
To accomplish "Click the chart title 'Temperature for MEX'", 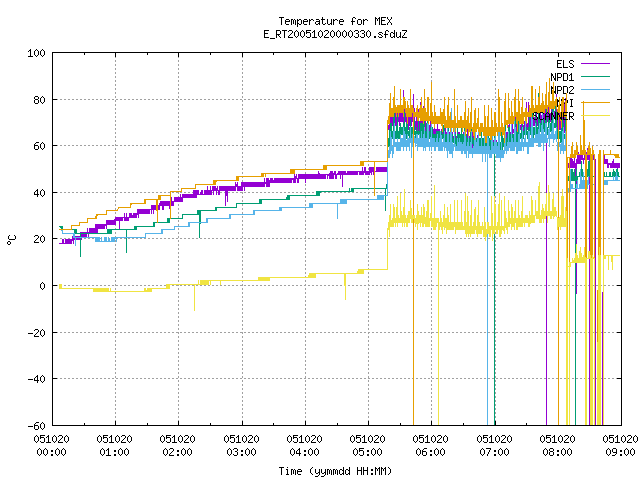I will [x=336, y=21].
